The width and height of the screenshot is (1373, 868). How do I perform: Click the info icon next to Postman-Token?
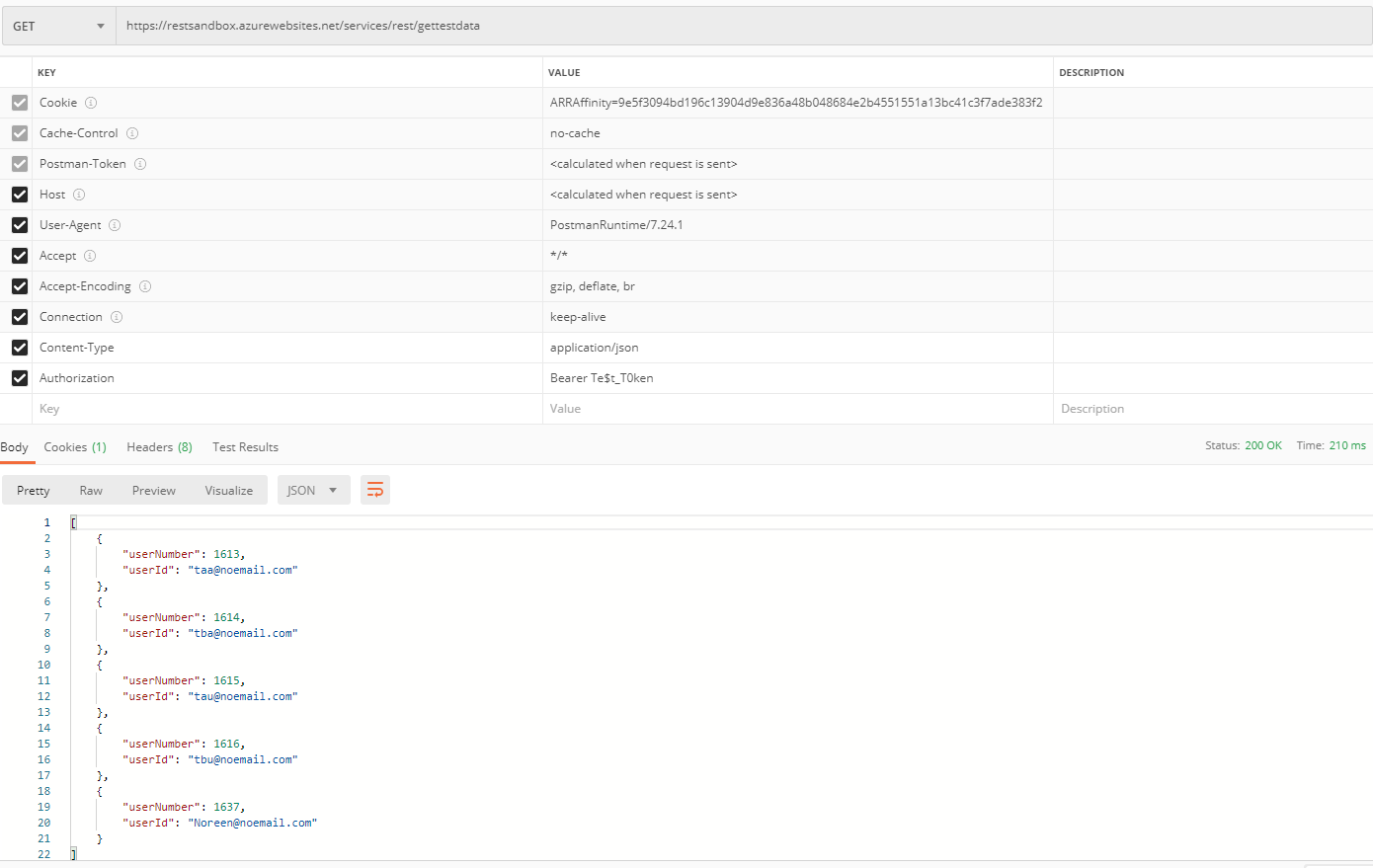pyautogui.click(x=140, y=164)
